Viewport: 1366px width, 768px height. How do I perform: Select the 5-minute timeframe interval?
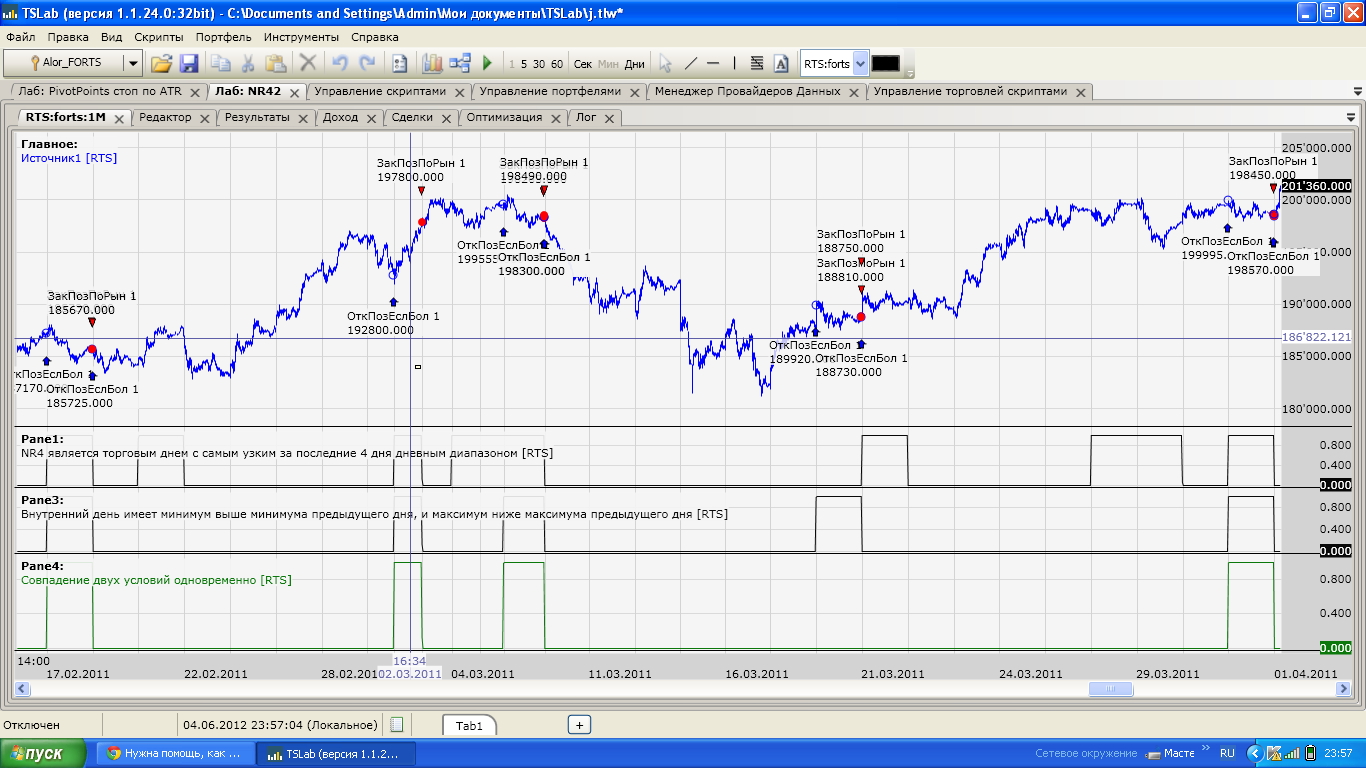(x=525, y=64)
